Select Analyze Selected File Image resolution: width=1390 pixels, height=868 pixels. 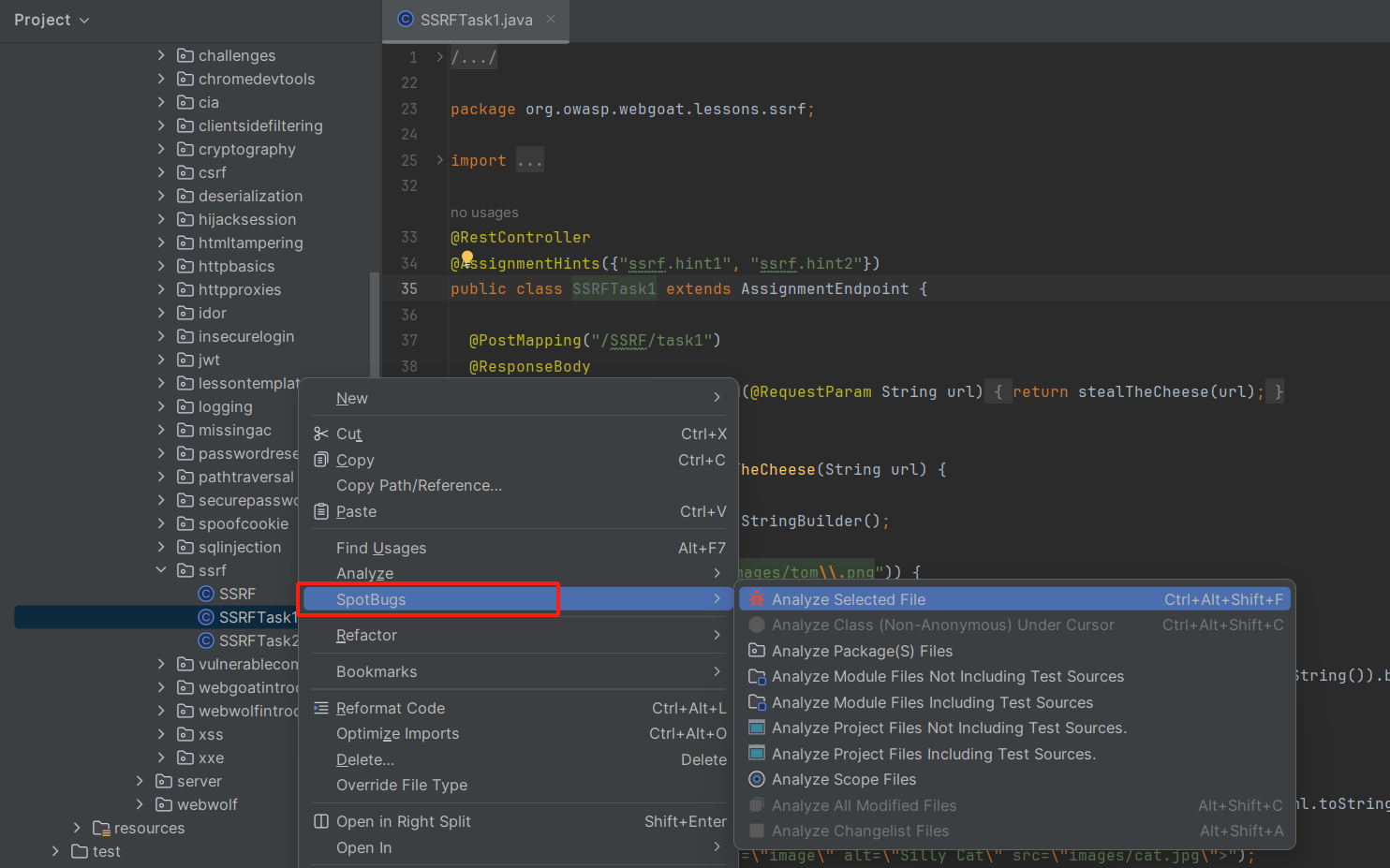(1015, 599)
